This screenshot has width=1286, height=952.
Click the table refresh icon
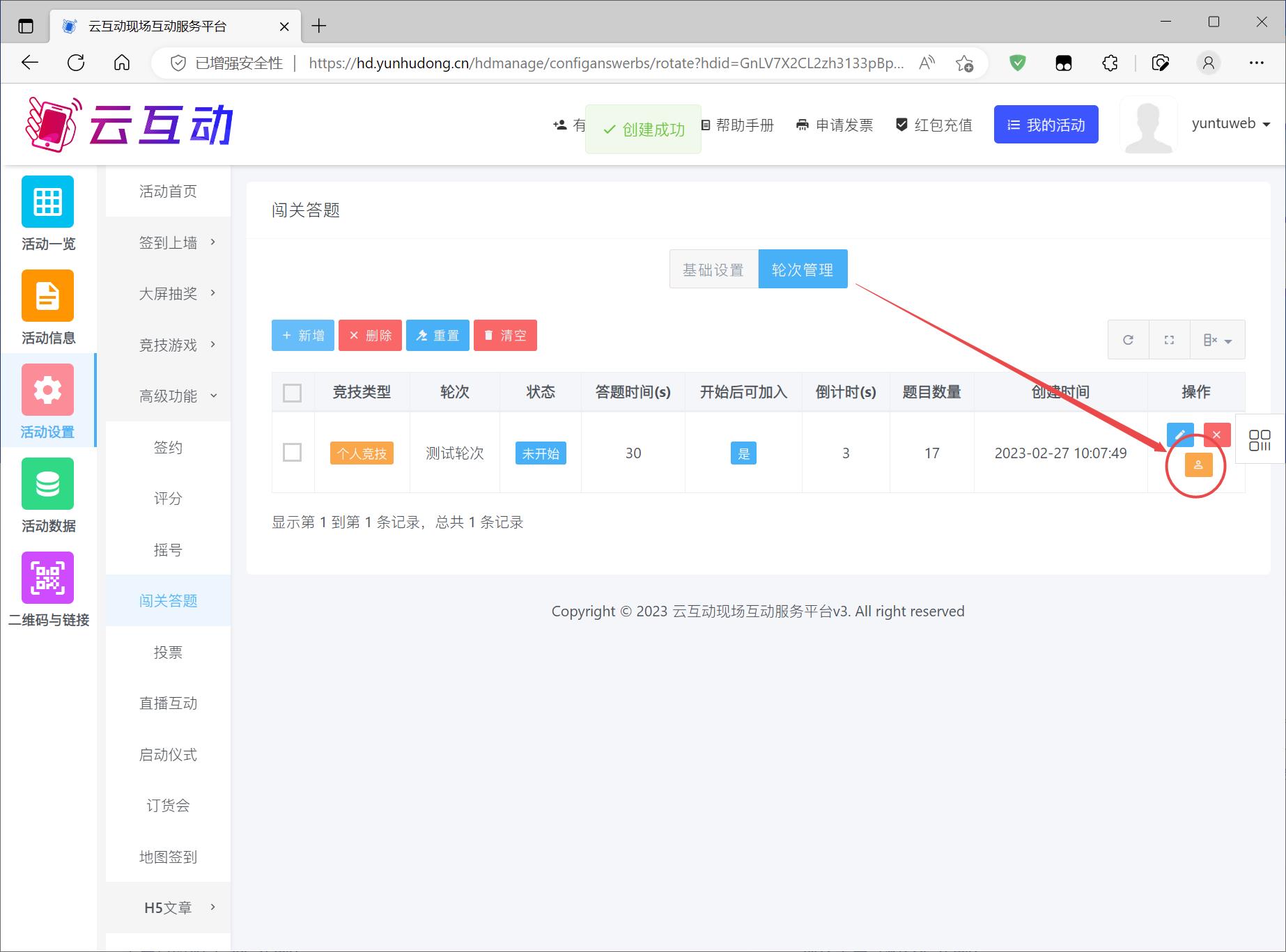click(1128, 340)
